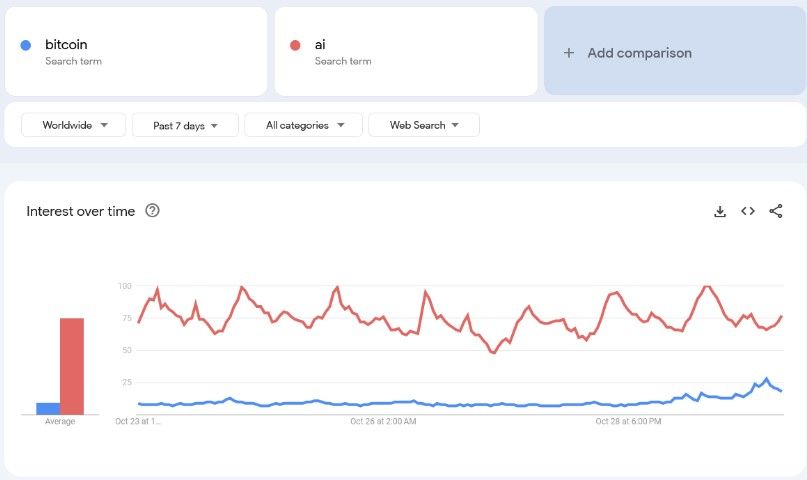Image resolution: width=807 pixels, height=480 pixels.
Task: Add a new comparison term
Action: coord(675,51)
